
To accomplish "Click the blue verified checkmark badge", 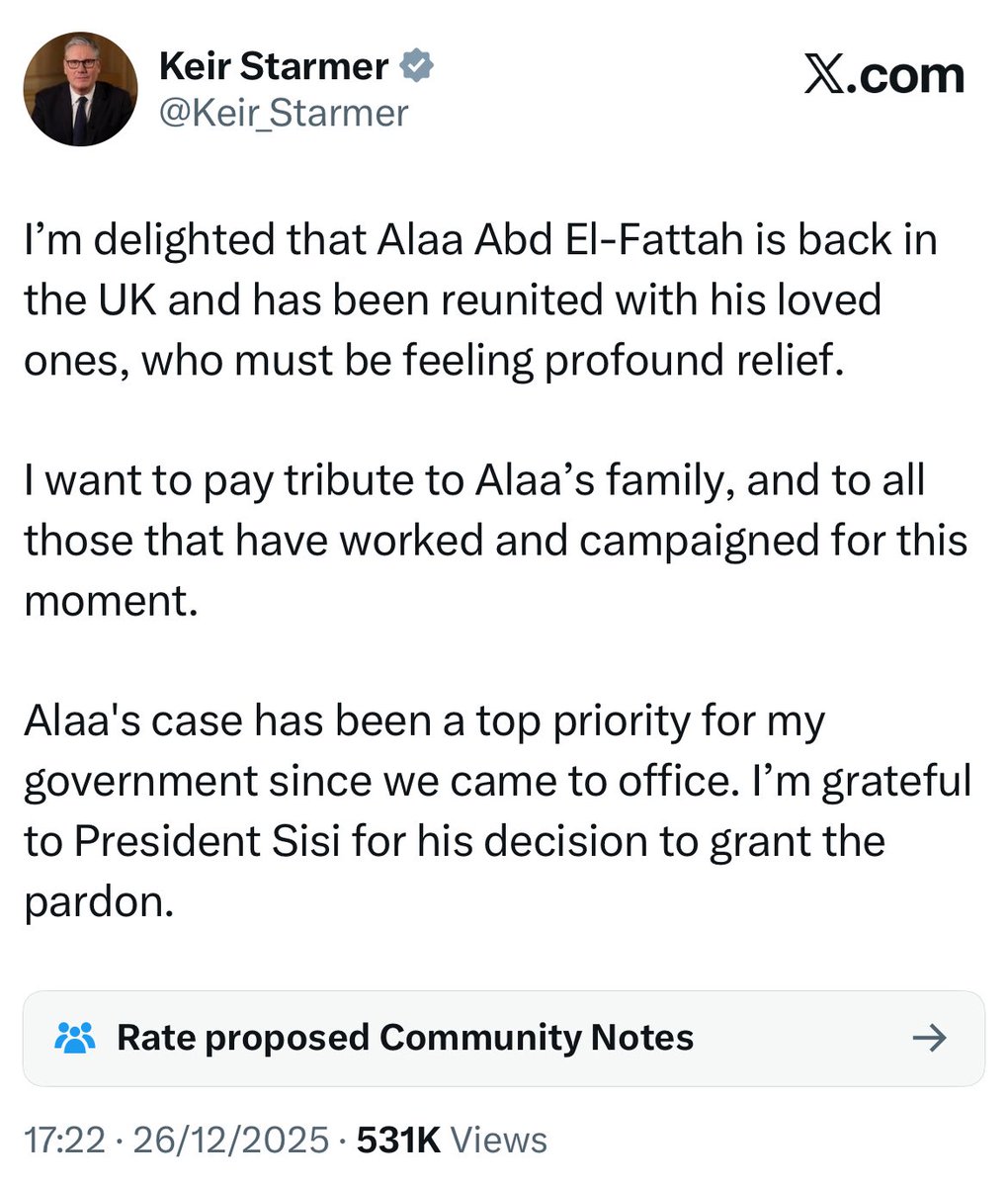I will click(x=416, y=66).
